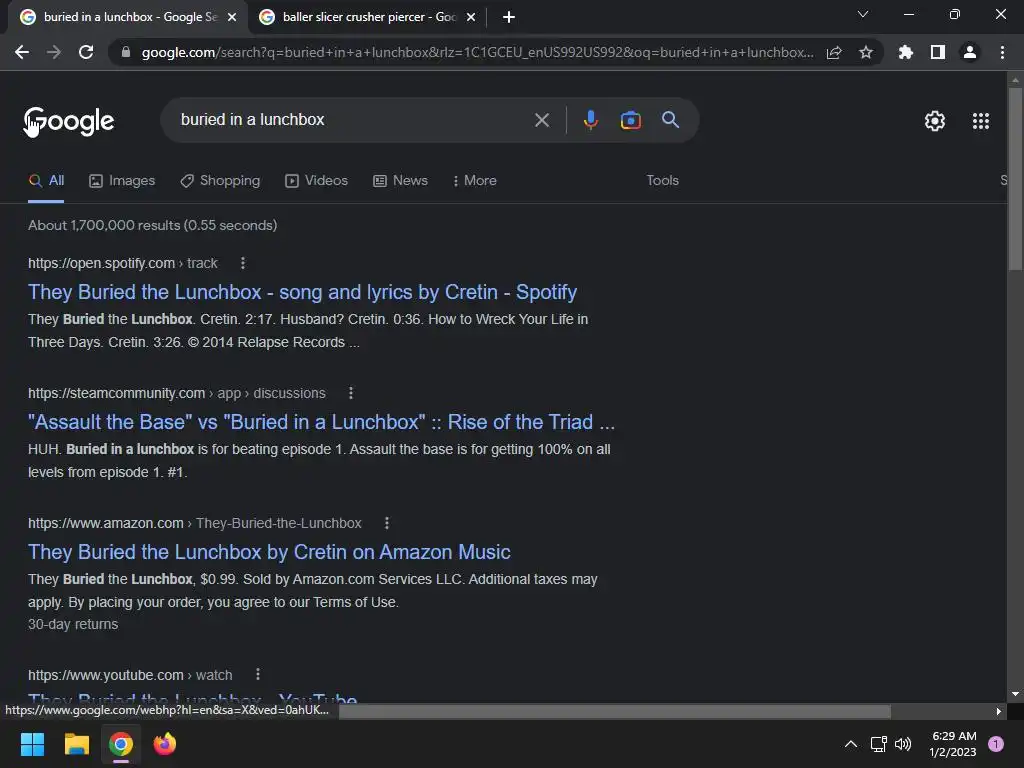Click the address bar URL
Viewport: 1024px width, 768px height.
point(477,52)
